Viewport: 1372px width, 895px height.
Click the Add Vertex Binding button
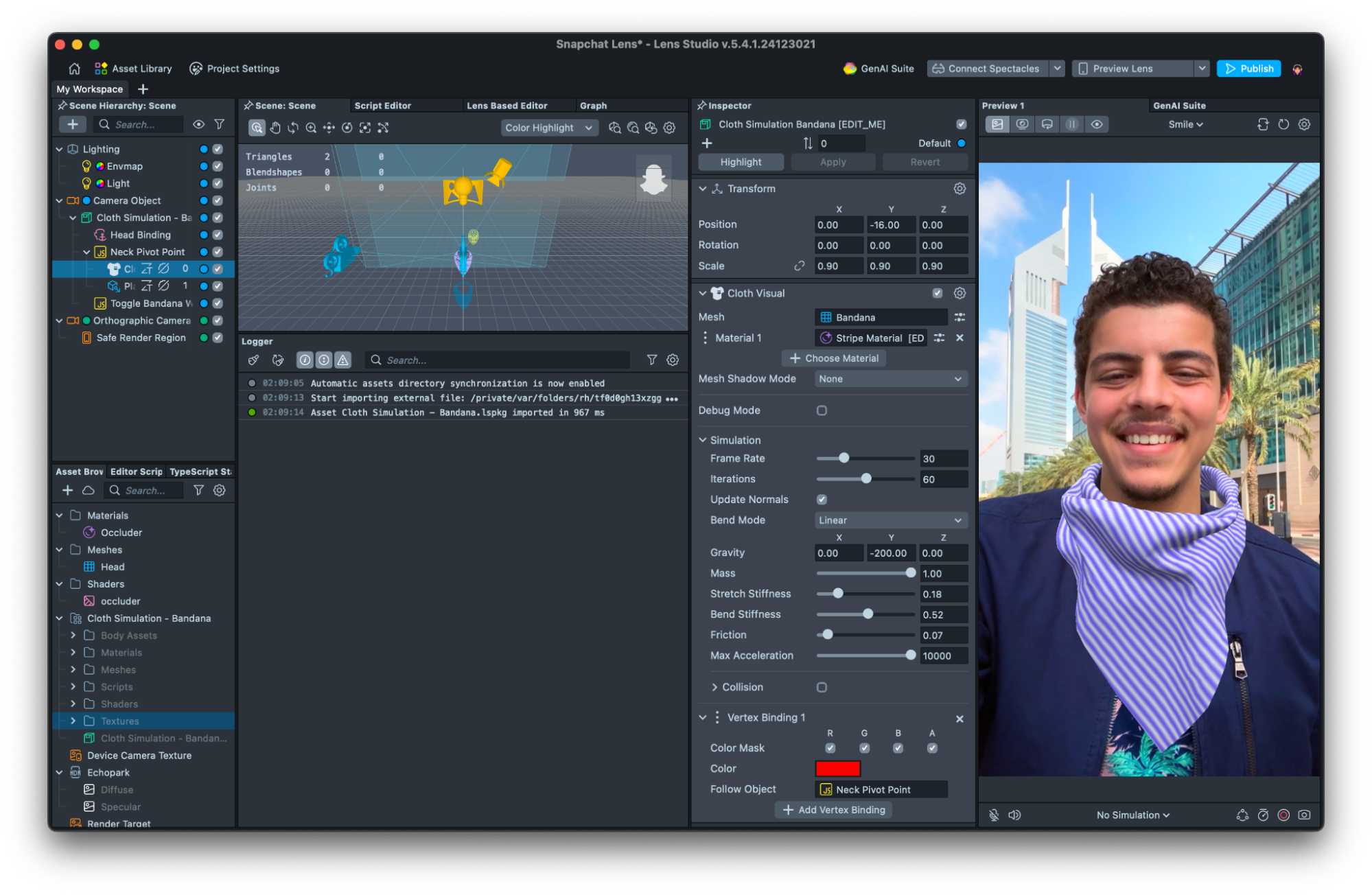[x=834, y=810]
